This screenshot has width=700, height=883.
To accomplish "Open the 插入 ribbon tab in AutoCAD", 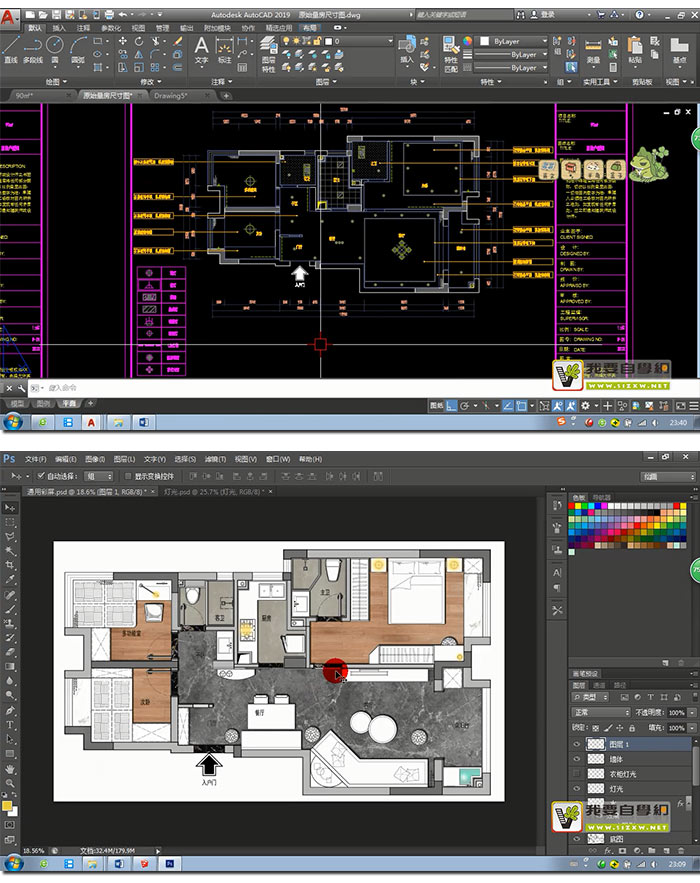I will click(x=59, y=28).
